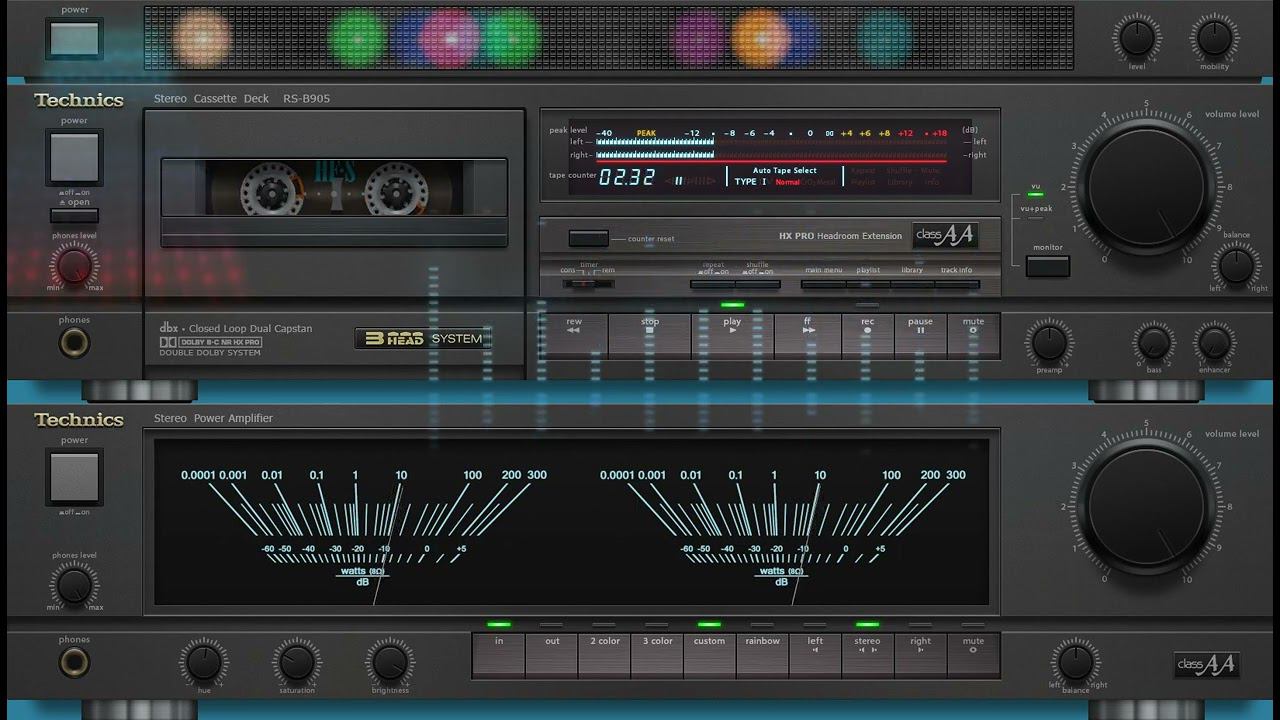Viewport: 1280px width, 720px height.
Task: Click the amplifier phones level knob
Action: click(74, 586)
